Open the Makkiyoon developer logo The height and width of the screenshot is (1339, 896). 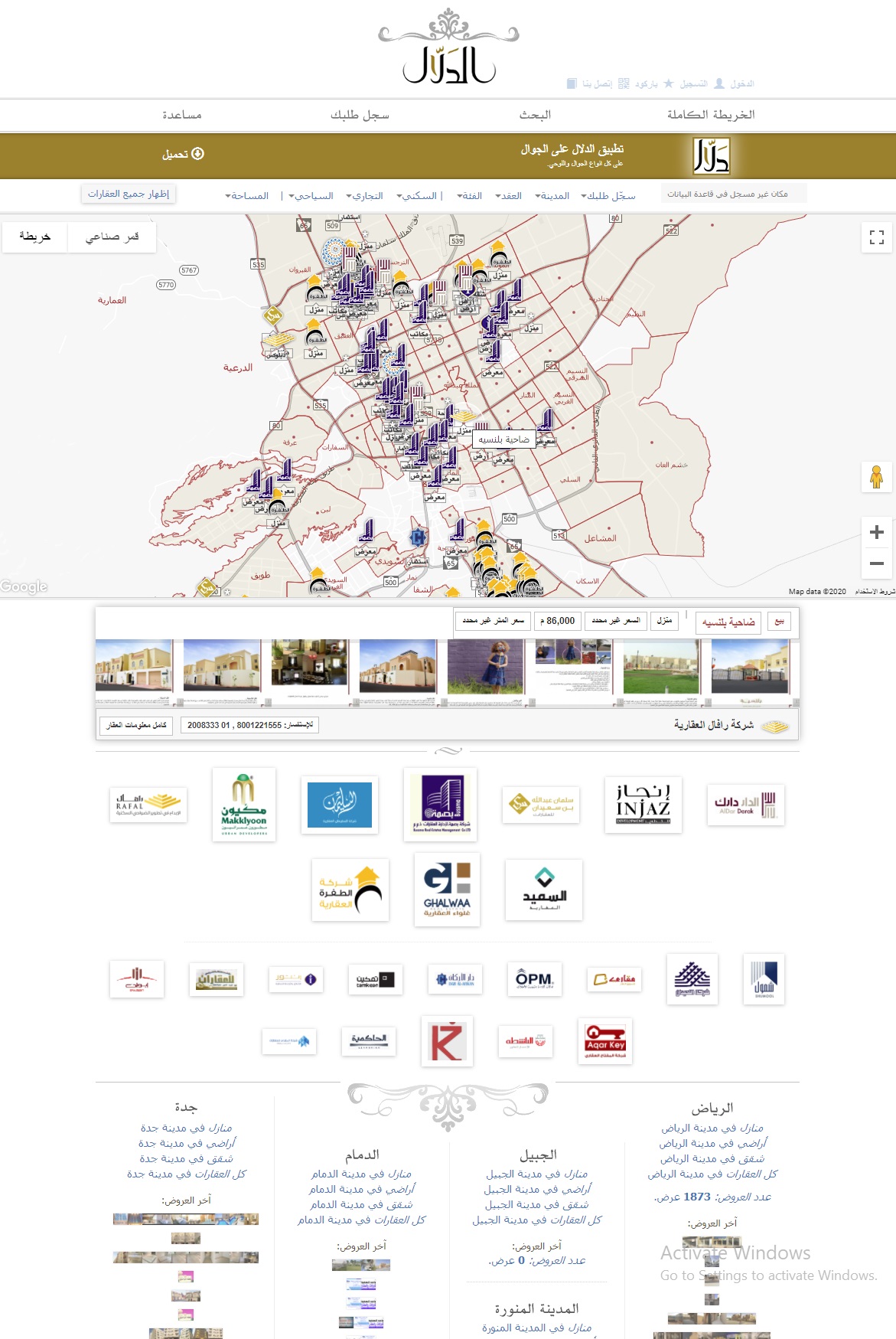[x=244, y=805]
